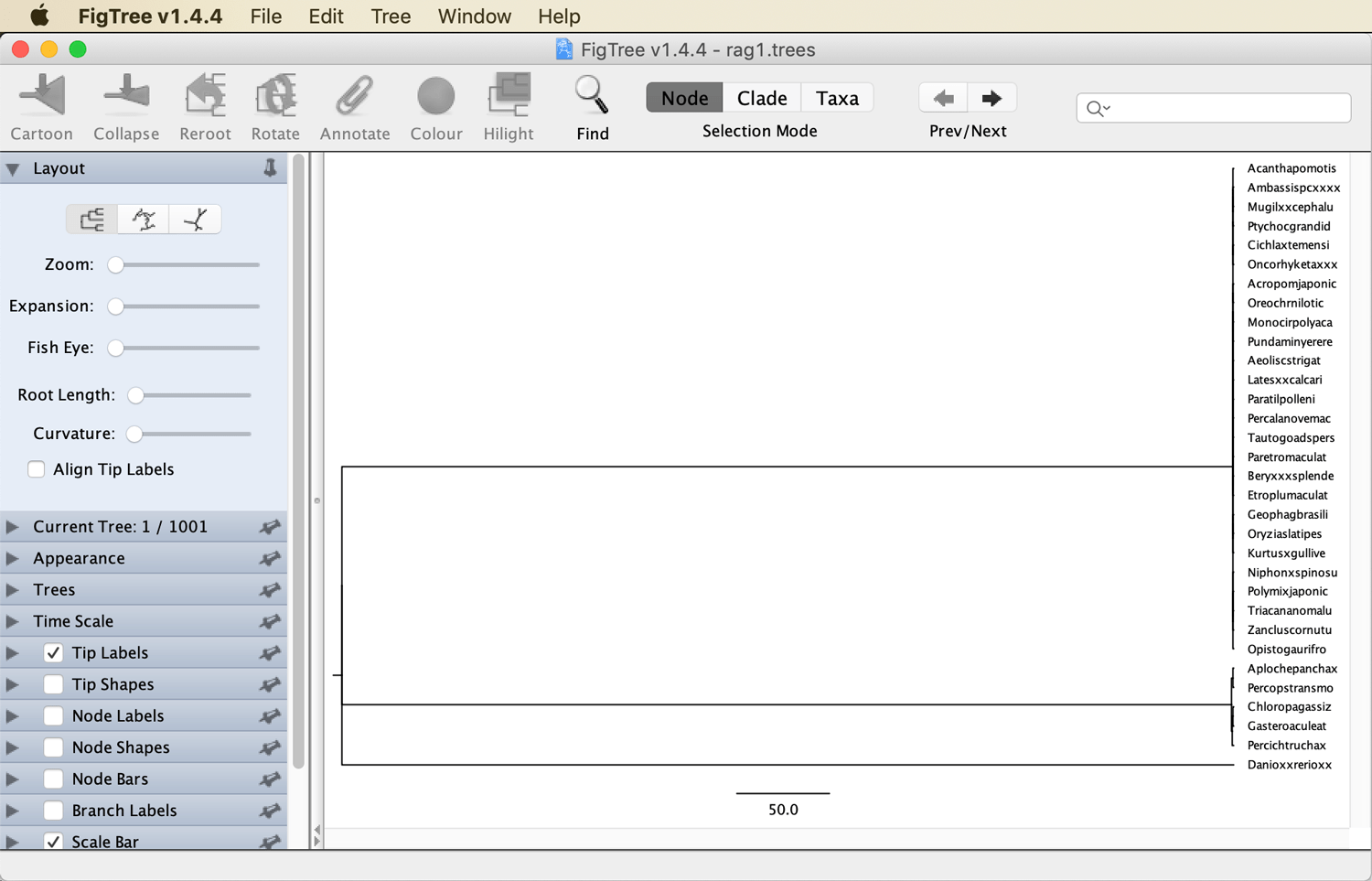Click the Cartoon toolbar icon
1372x881 pixels.
(42, 95)
